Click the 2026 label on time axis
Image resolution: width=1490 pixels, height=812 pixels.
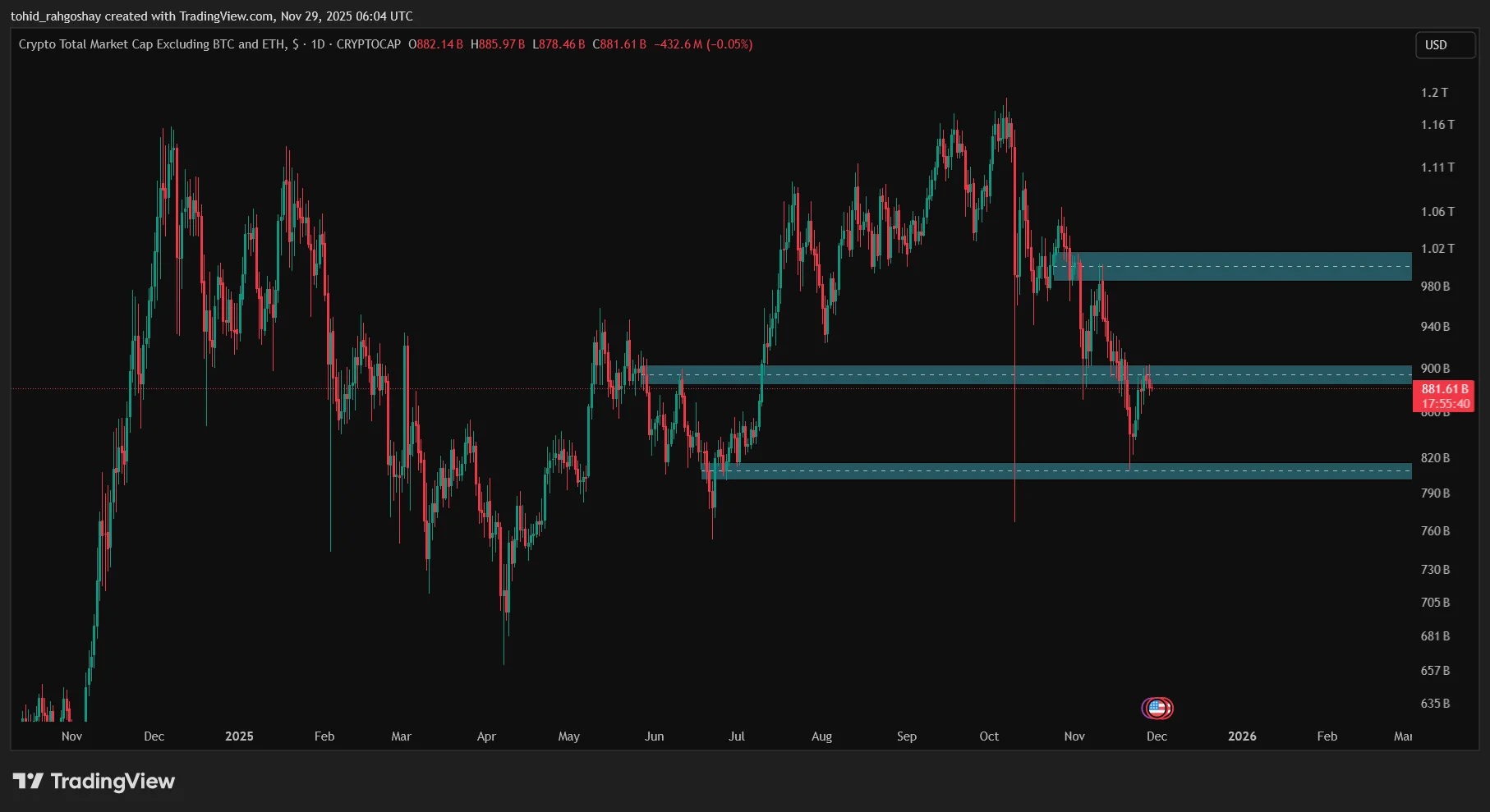pos(1241,736)
